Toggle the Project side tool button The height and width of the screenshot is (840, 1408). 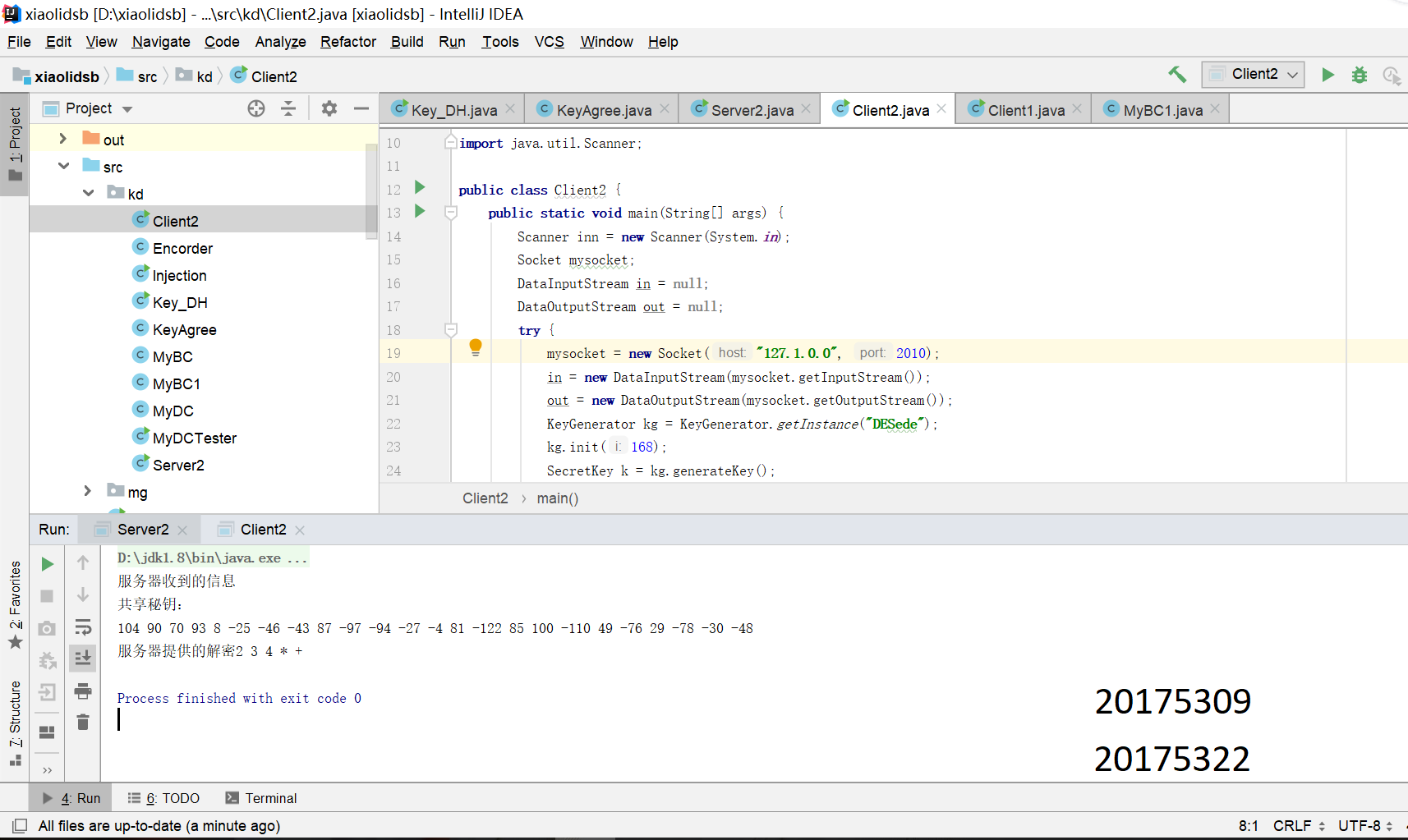[15, 145]
